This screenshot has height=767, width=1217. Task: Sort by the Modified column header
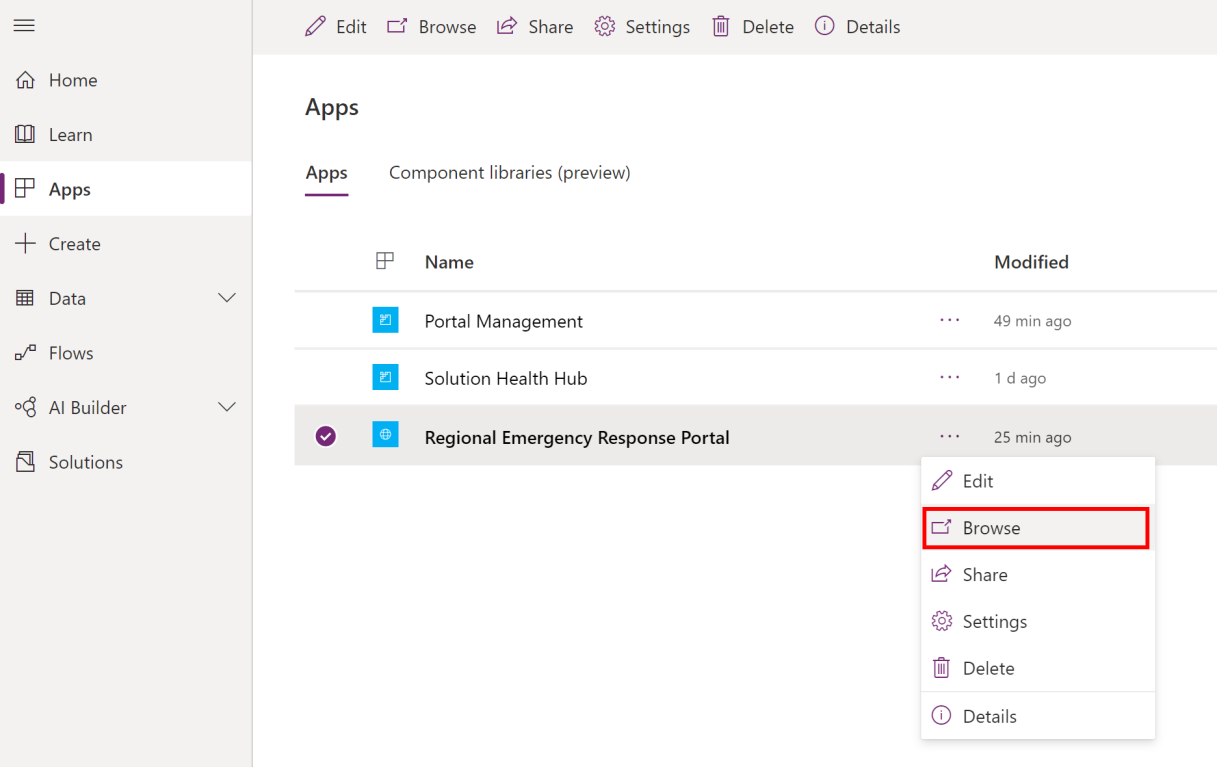[1031, 262]
